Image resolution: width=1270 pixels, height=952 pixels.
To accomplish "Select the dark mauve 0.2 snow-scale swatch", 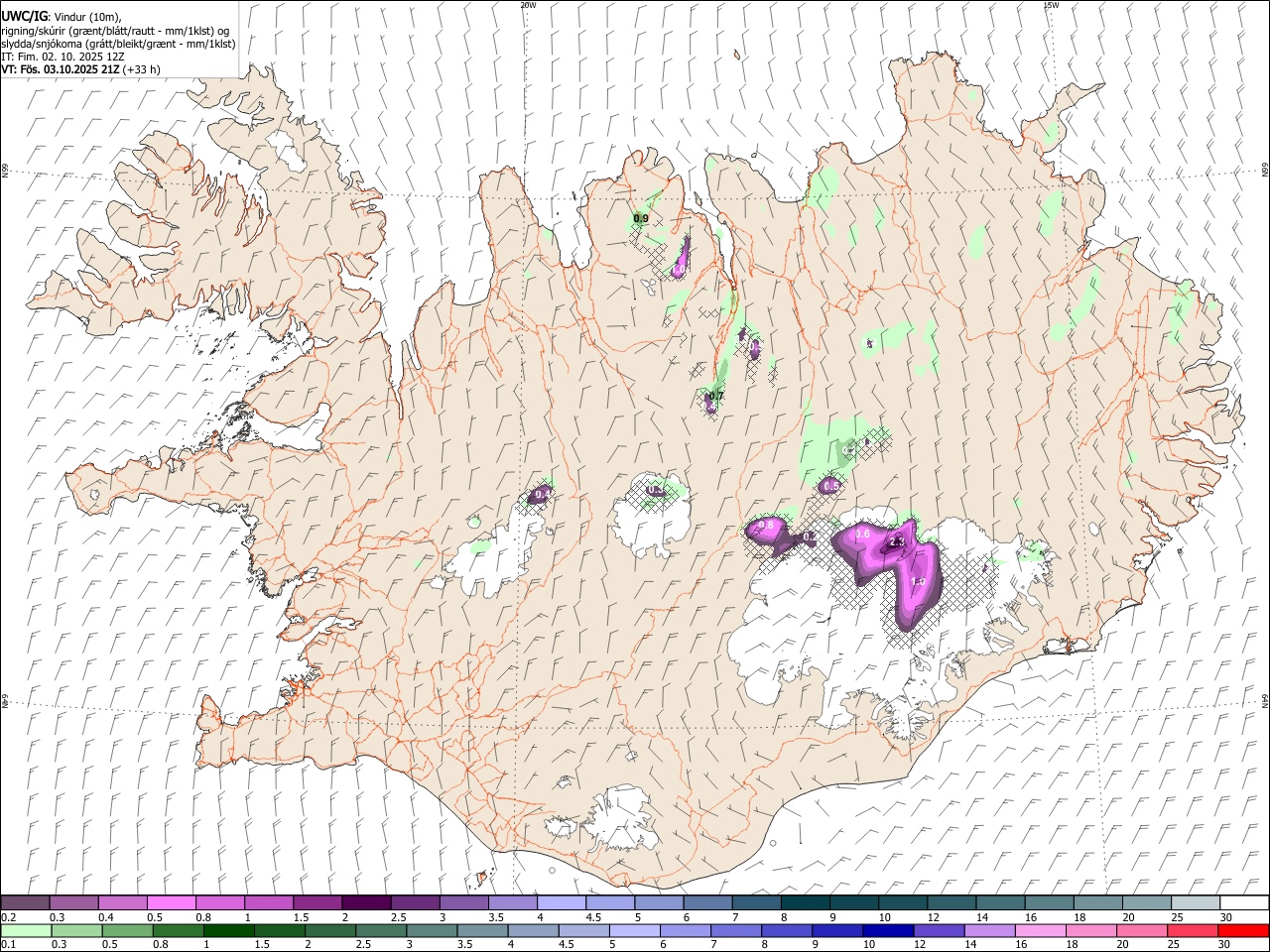I will pos(25,902).
